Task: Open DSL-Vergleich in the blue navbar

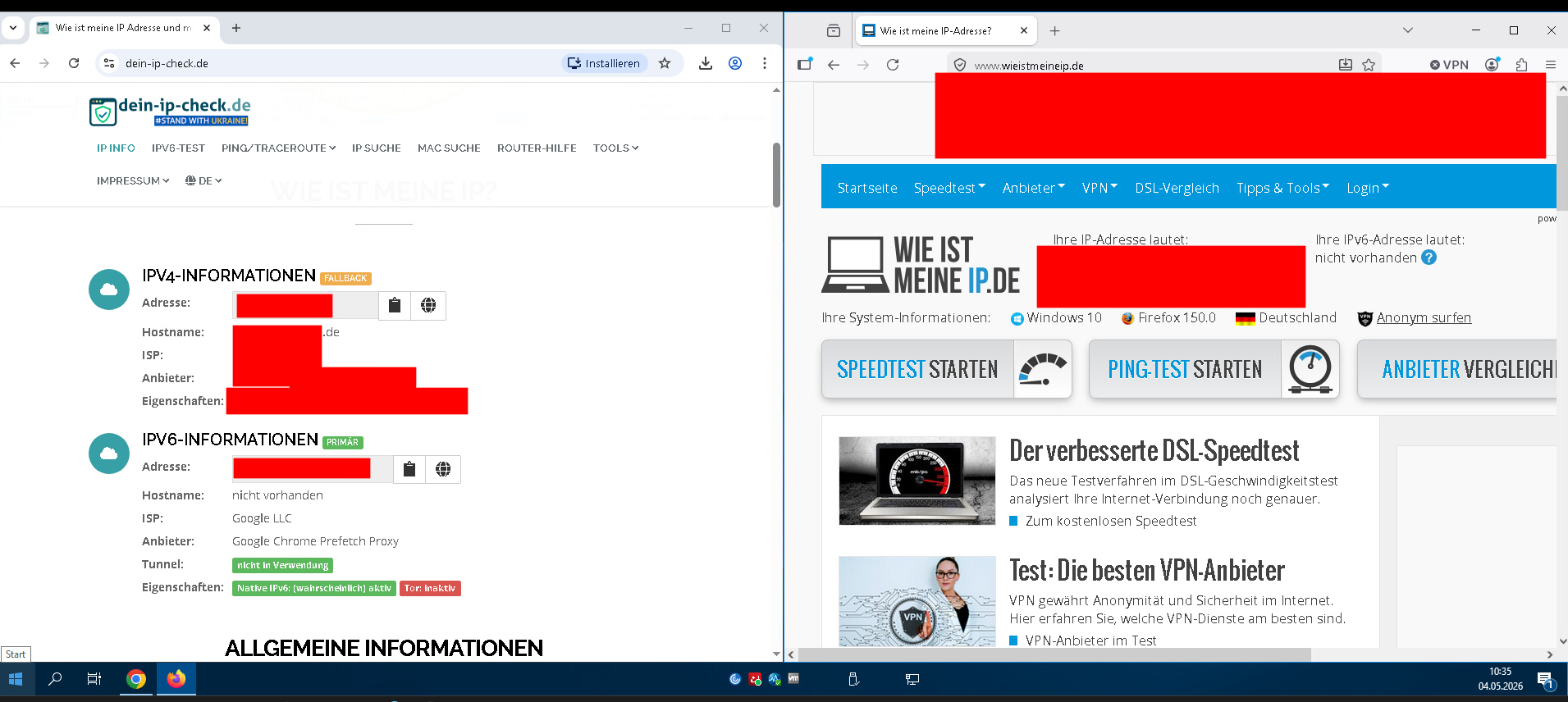Action: 1177,188
